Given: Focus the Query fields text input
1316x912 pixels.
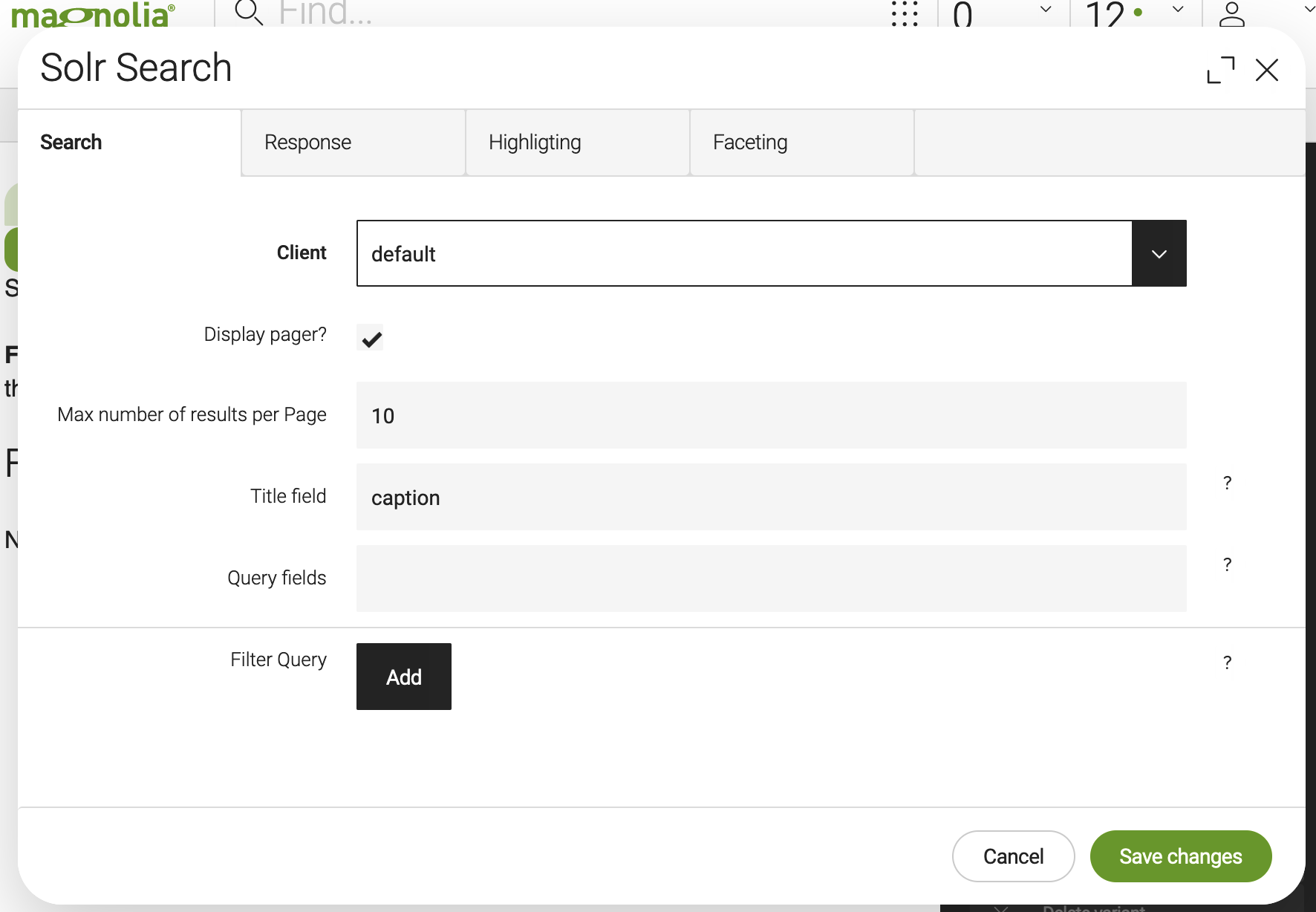Looking at the screenshot, I should [771, 579].
